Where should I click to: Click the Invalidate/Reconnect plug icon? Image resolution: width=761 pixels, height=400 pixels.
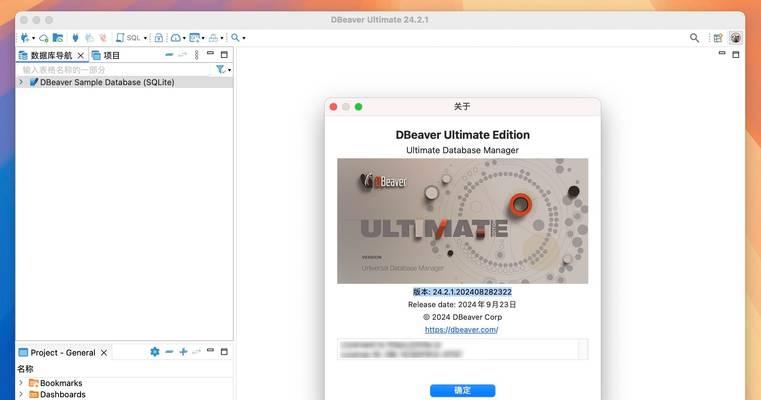[89, 37]
